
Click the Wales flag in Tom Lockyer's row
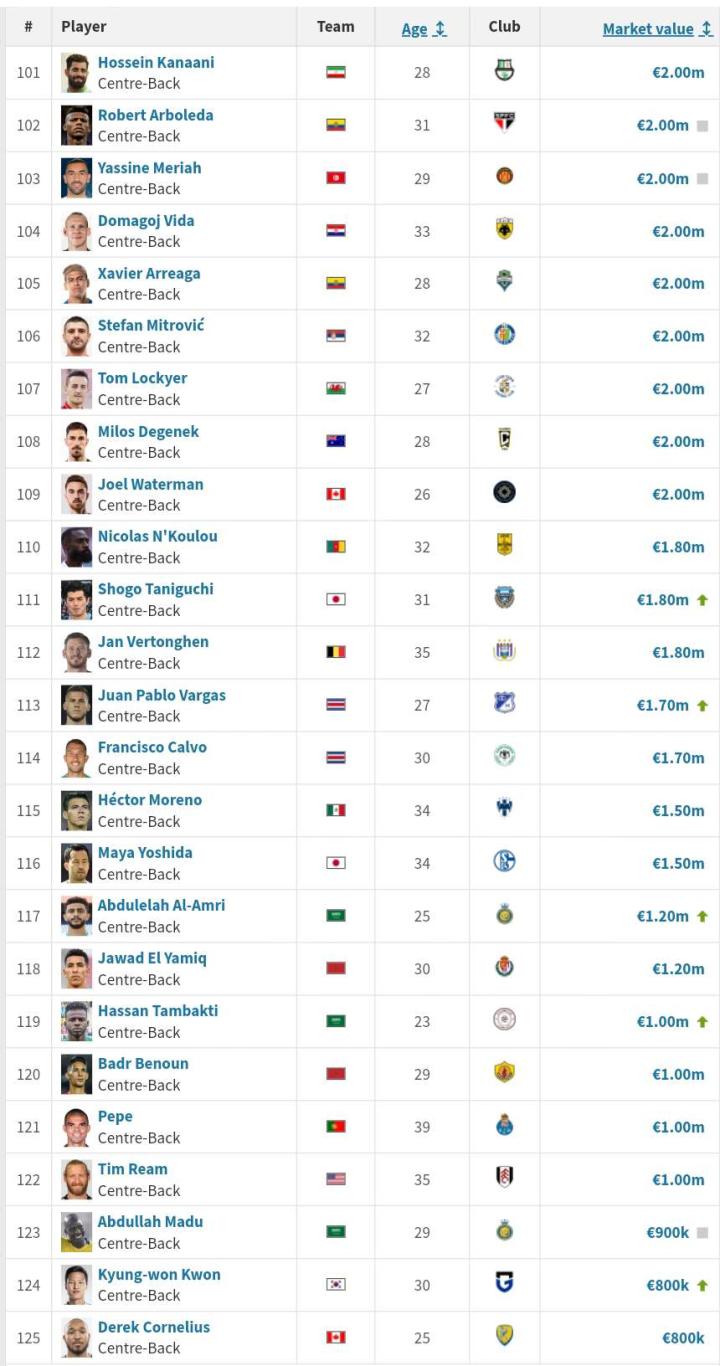coord(336,389)
